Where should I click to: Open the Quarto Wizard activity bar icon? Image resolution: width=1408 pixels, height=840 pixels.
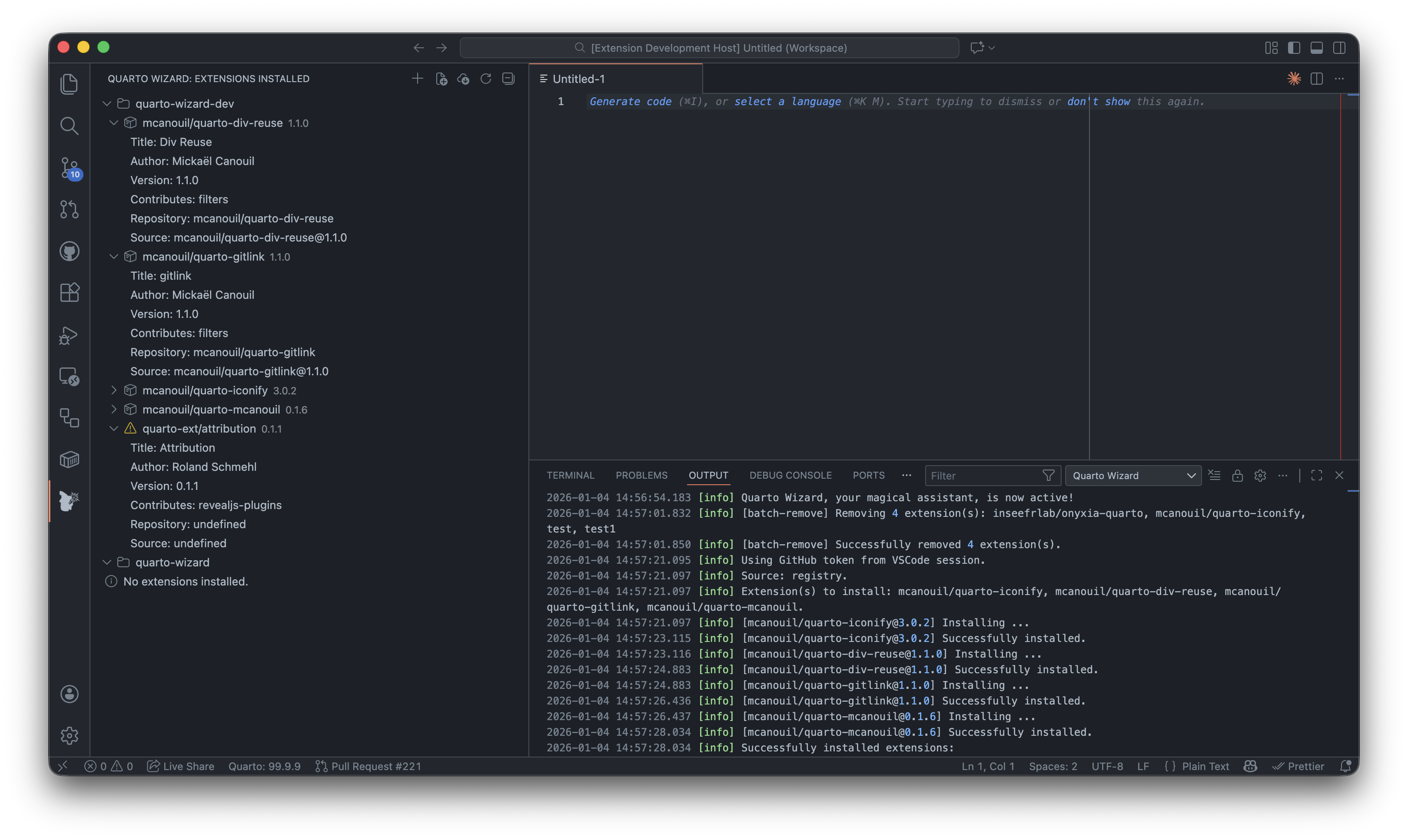(x=69, y=501)
